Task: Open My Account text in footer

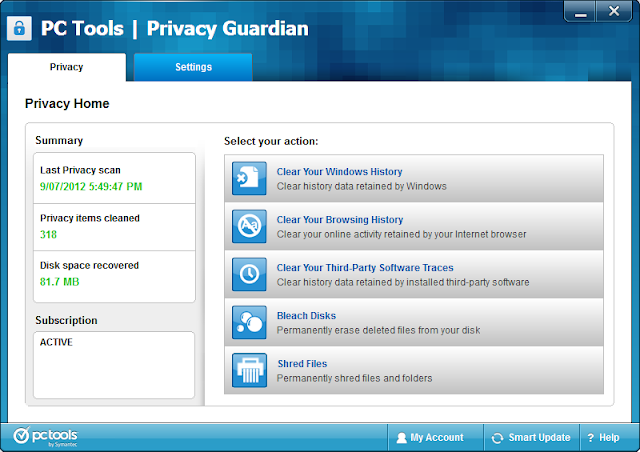Action: point(437,437)
